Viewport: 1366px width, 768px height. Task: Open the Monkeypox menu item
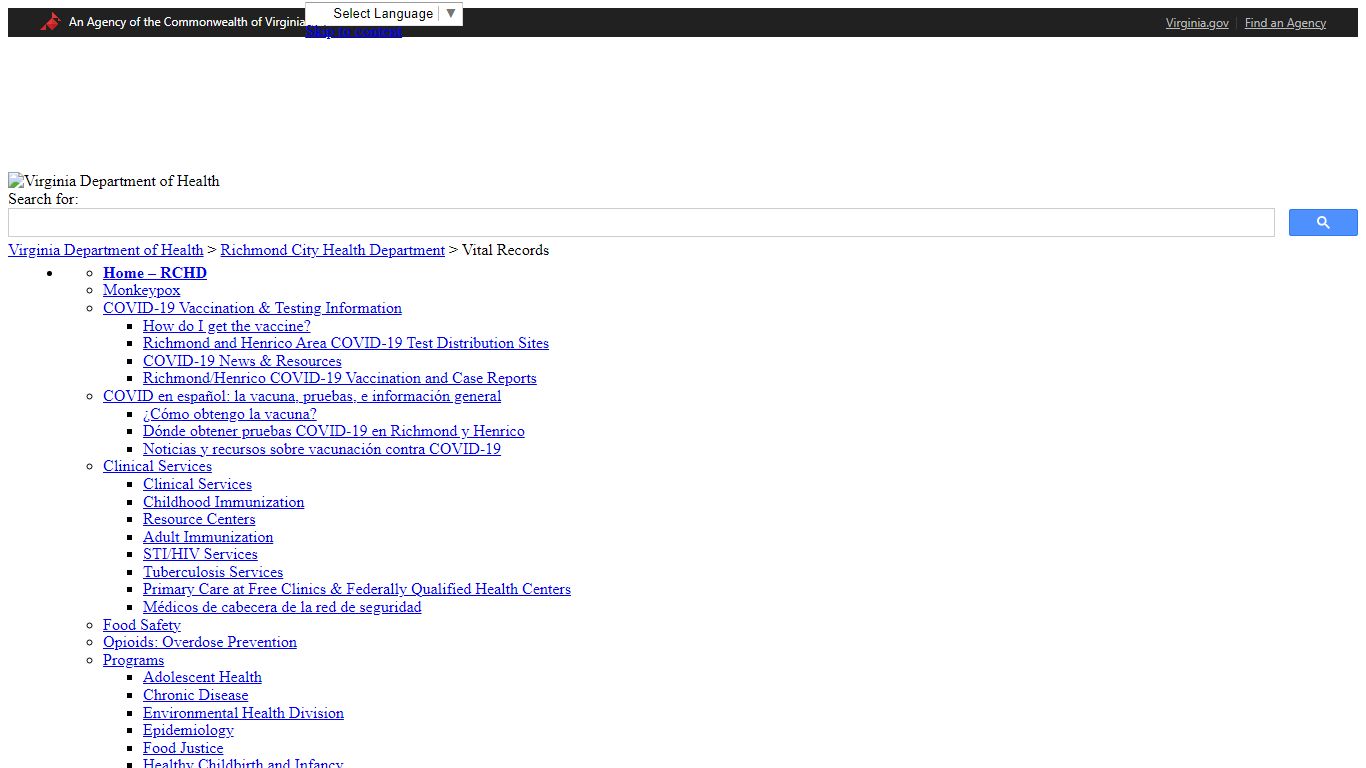142,290
